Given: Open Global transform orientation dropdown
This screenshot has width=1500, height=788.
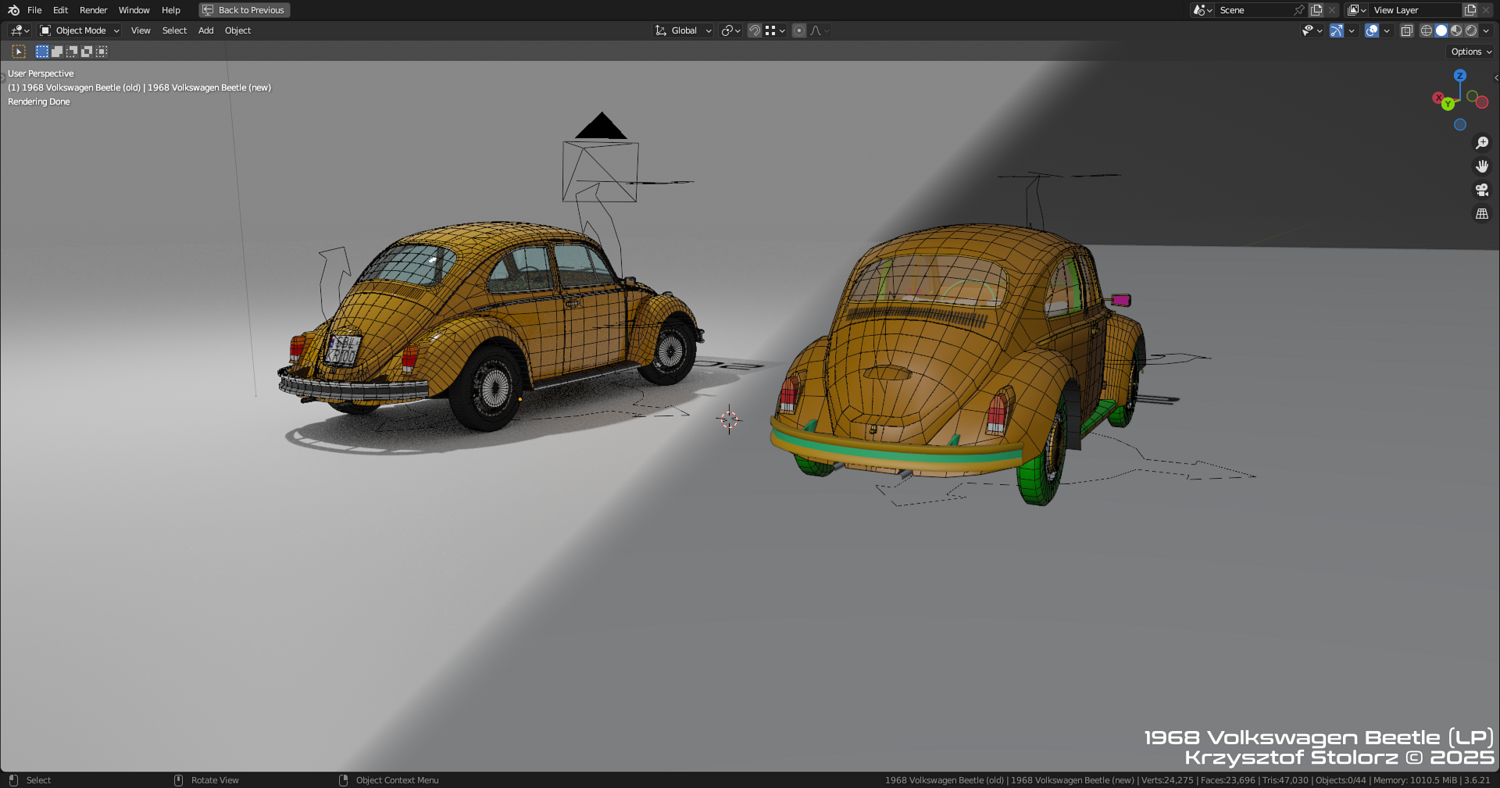Looking at the screenshot, I should click(684, 31).
